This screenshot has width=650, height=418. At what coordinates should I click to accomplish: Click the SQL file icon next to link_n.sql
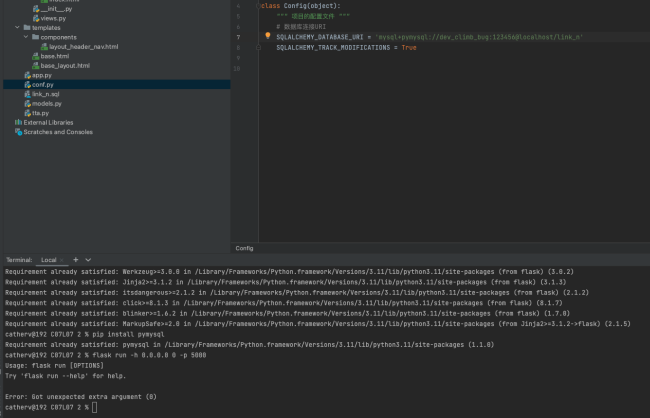point(27,94)
